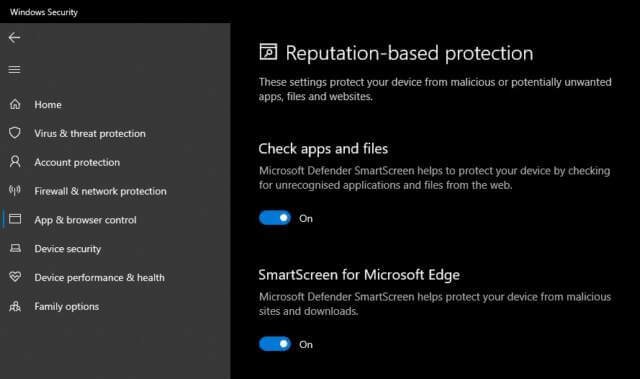Select App & browser control item
This screenshot has height=379, width=640.
point(85,220)
